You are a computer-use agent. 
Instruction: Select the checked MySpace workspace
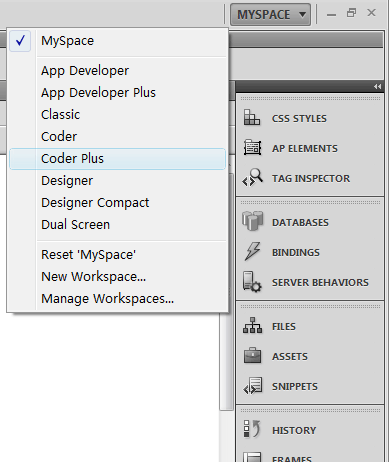click(x=117, y=41)
